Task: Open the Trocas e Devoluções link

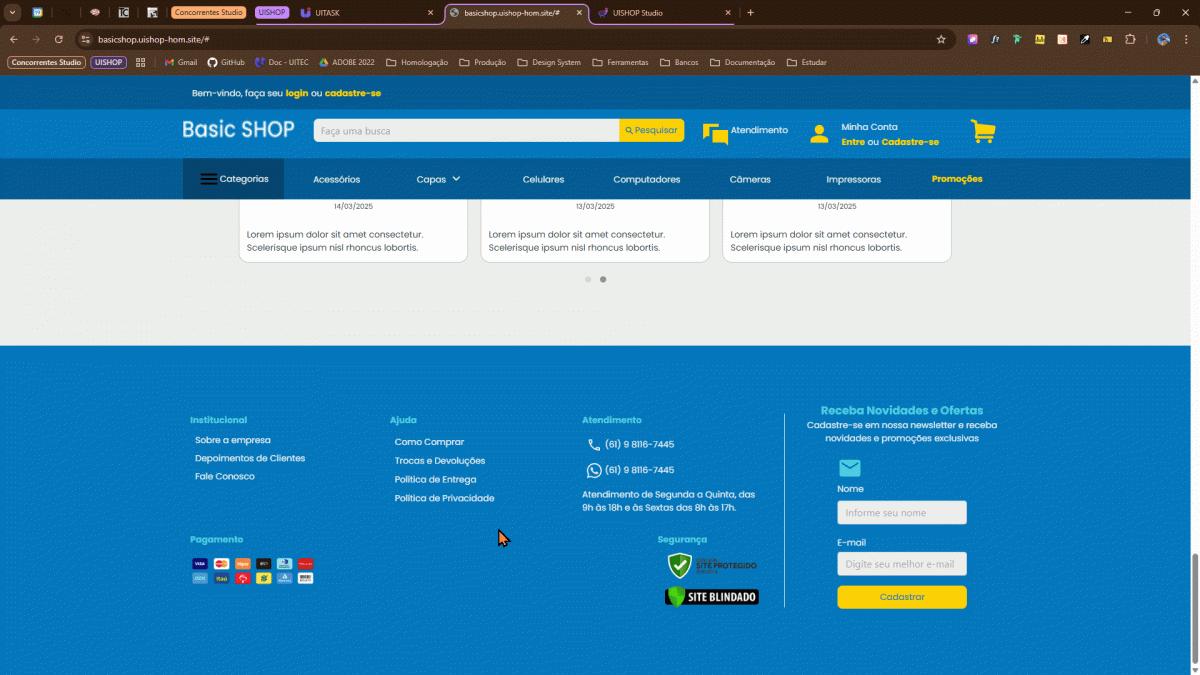Action: click(x=439, y=461)
